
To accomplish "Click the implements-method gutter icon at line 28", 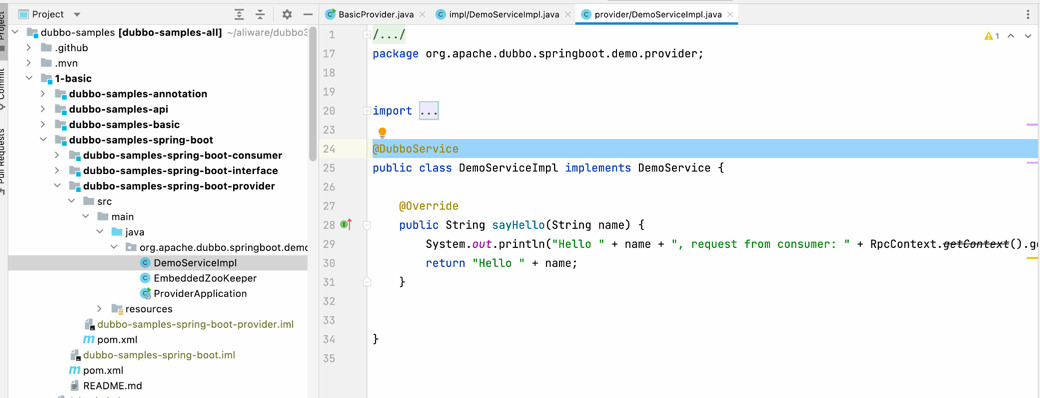I will click(346, 225).
